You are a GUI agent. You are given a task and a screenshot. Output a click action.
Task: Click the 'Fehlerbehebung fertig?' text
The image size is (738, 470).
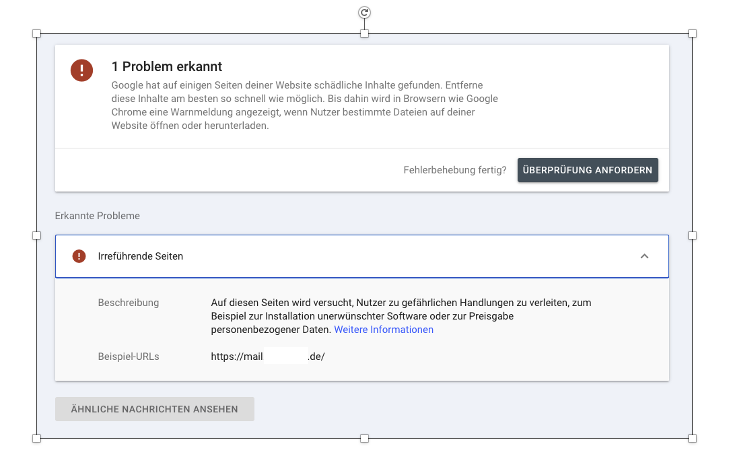coord(454,170)
